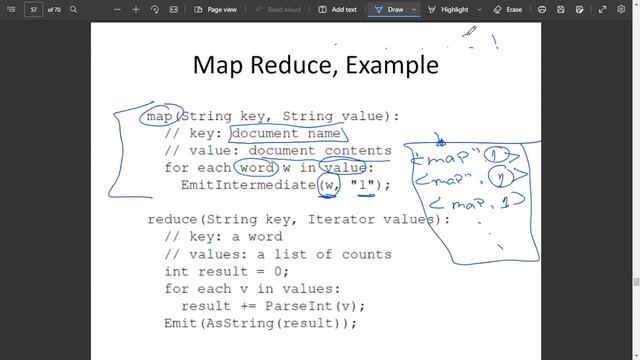Click the fit to width icon
This screenshot has width=640, height=360.
coord(173,9)
